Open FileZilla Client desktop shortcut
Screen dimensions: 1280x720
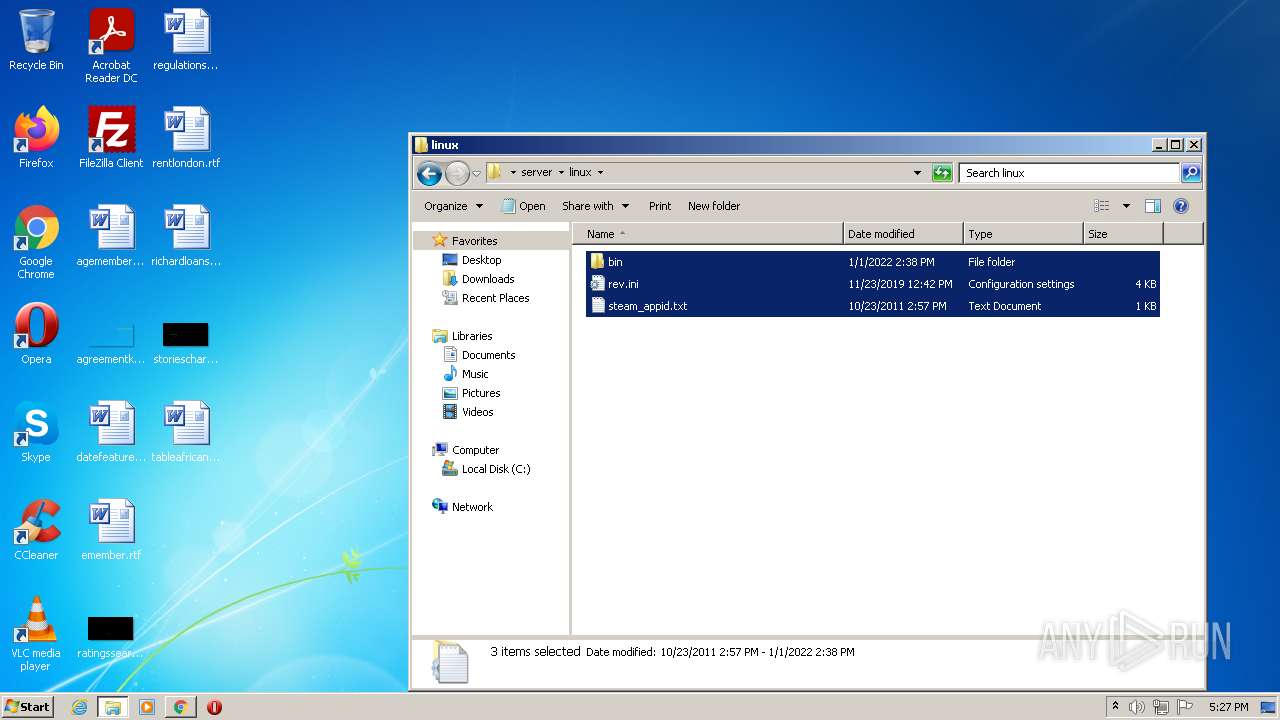pyautogui.click(x=111, y=137)
